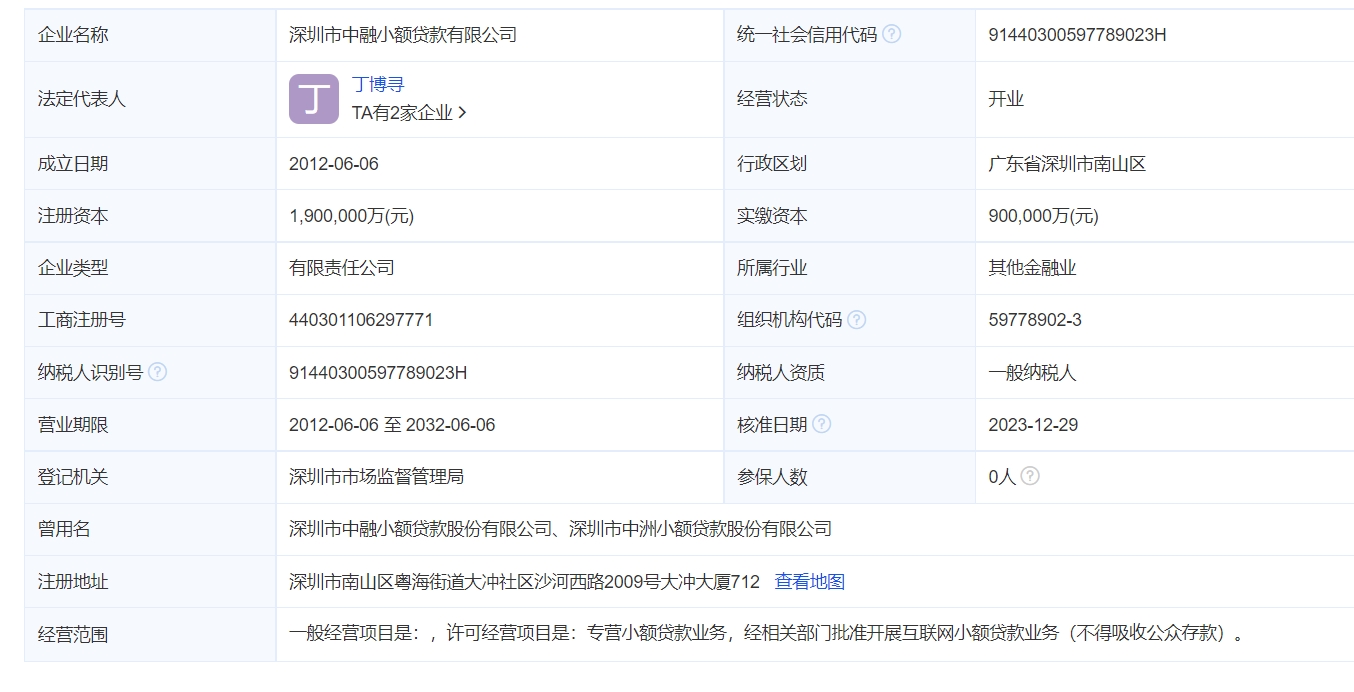This screenshot has height=692, width=1354.
Task: Click the purple 丁 avatar icon
Action: point(314,99)
